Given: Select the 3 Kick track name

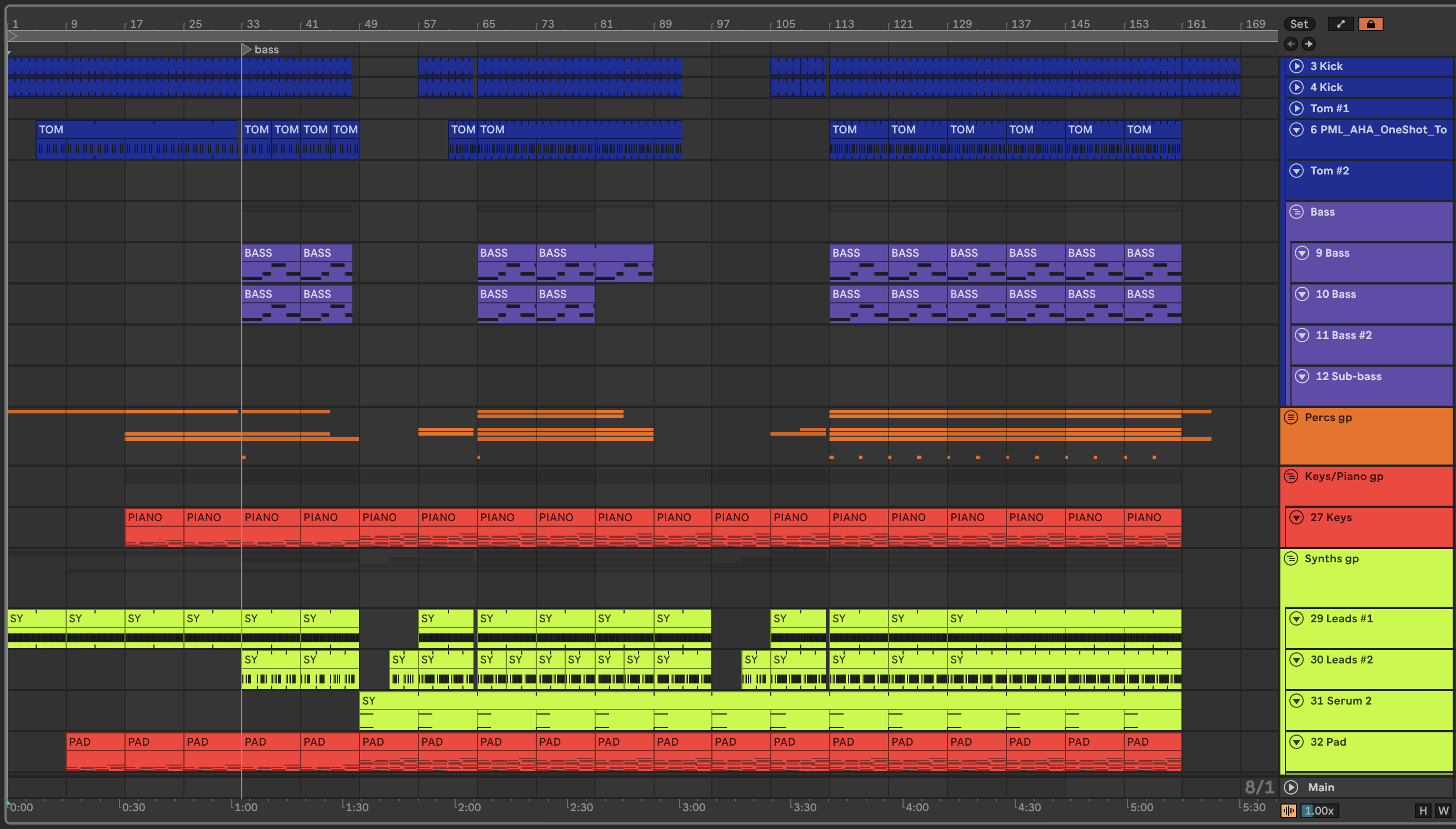Looking at the screenshot, I should pyautogui.click(x=1326, y=66).
